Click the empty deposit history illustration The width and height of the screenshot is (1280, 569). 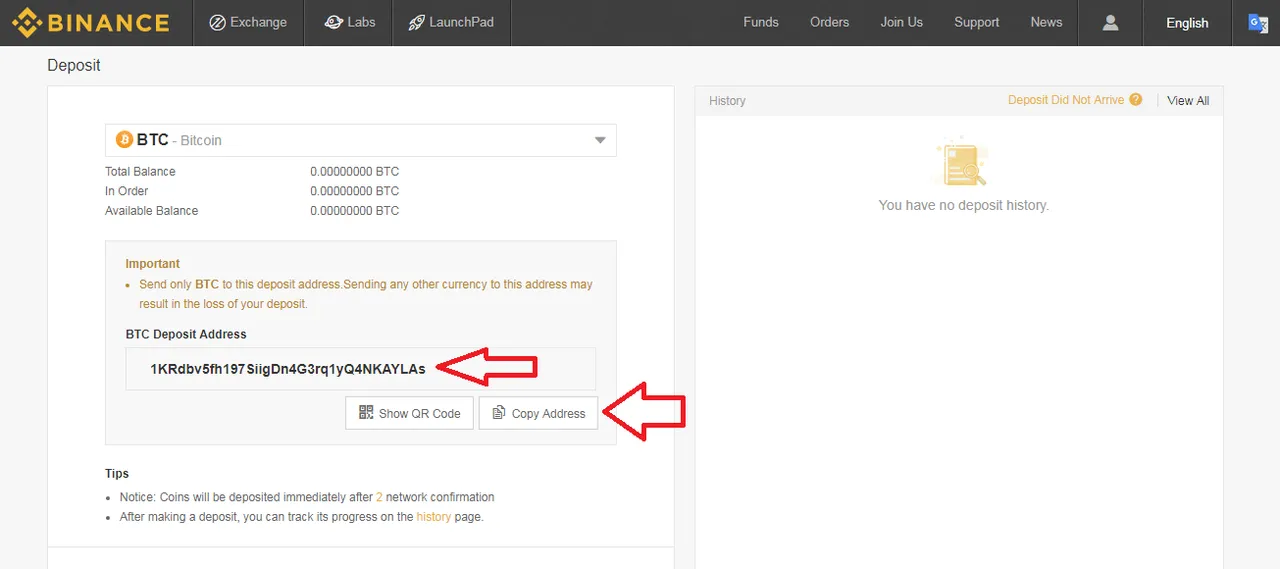coord(963,162)
